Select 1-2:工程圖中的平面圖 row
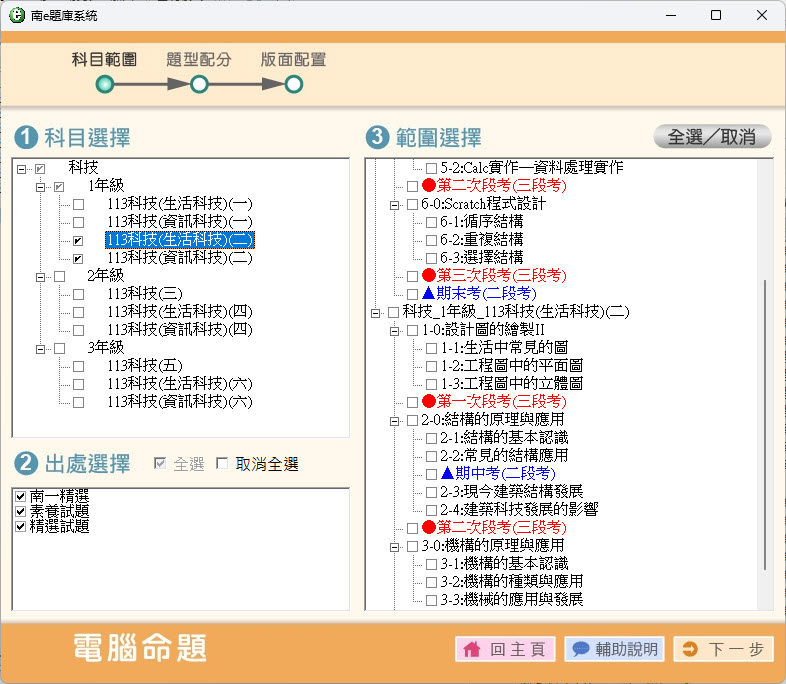Screen dimensions: 786x684 coord(511,366)
